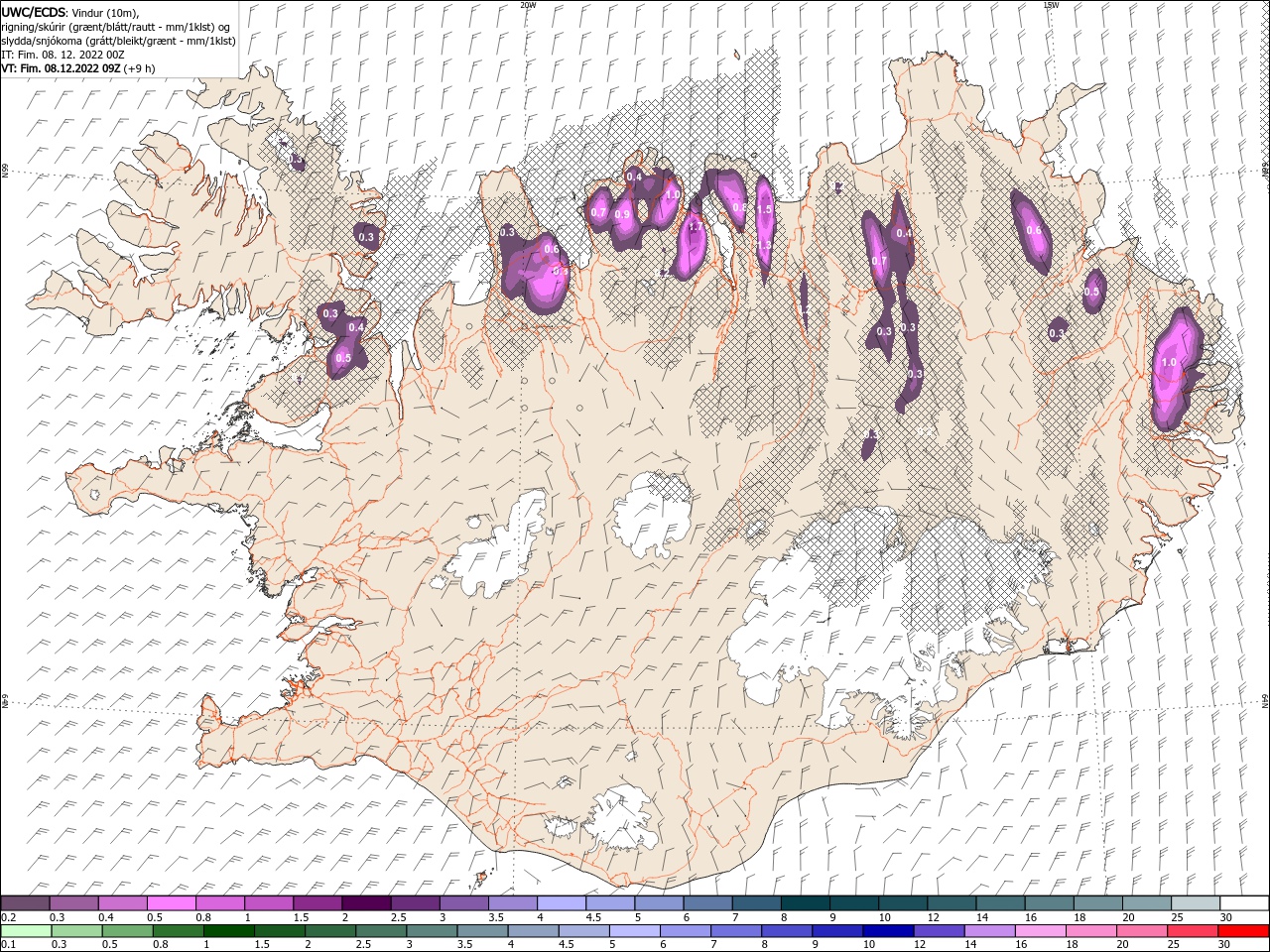
Task: Click the '1.7' precipitation value on the map
Action: [696, 227]
